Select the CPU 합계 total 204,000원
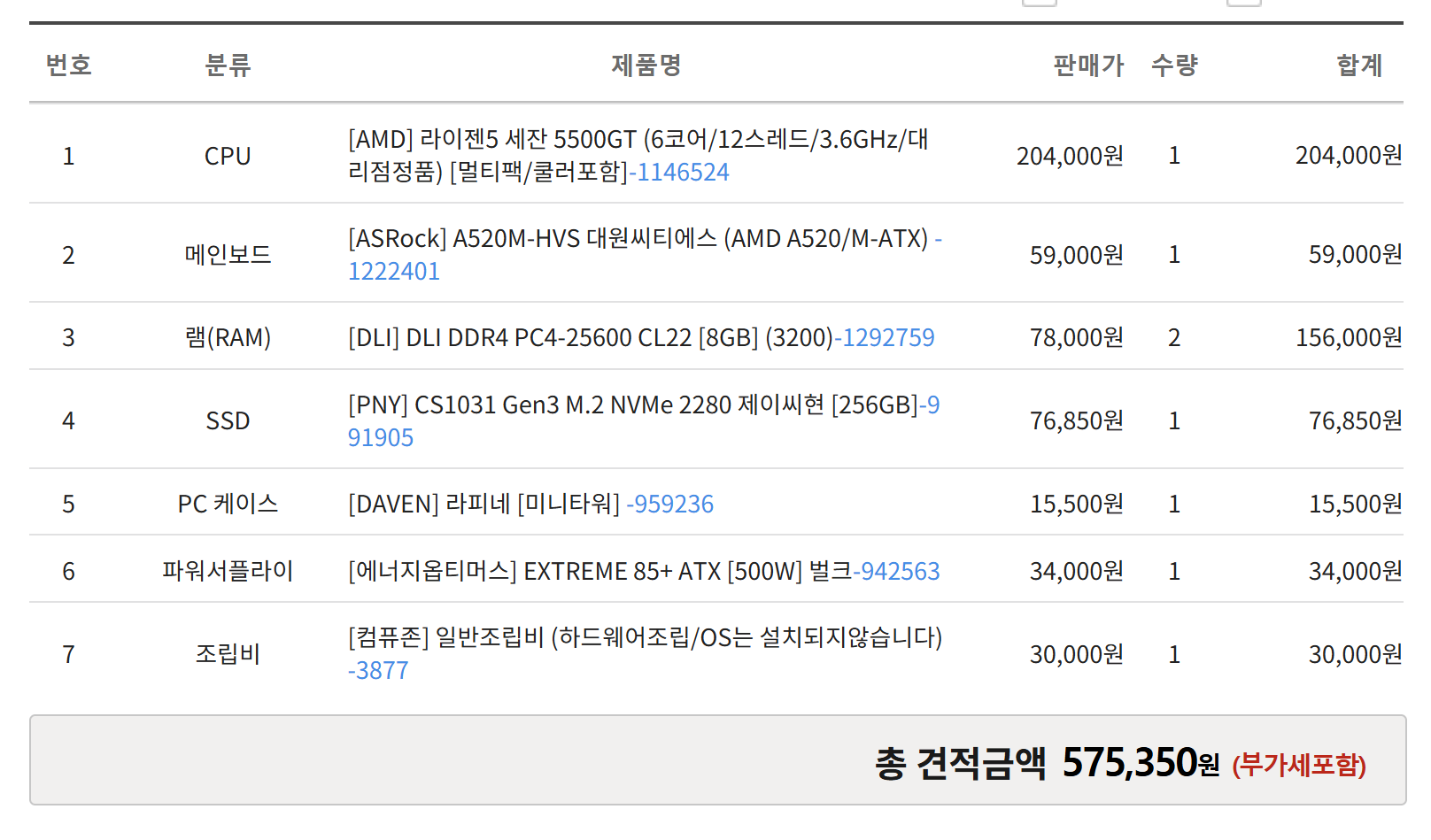The width and height of the screenshot is (1431, 840). tap(1349, 156)
